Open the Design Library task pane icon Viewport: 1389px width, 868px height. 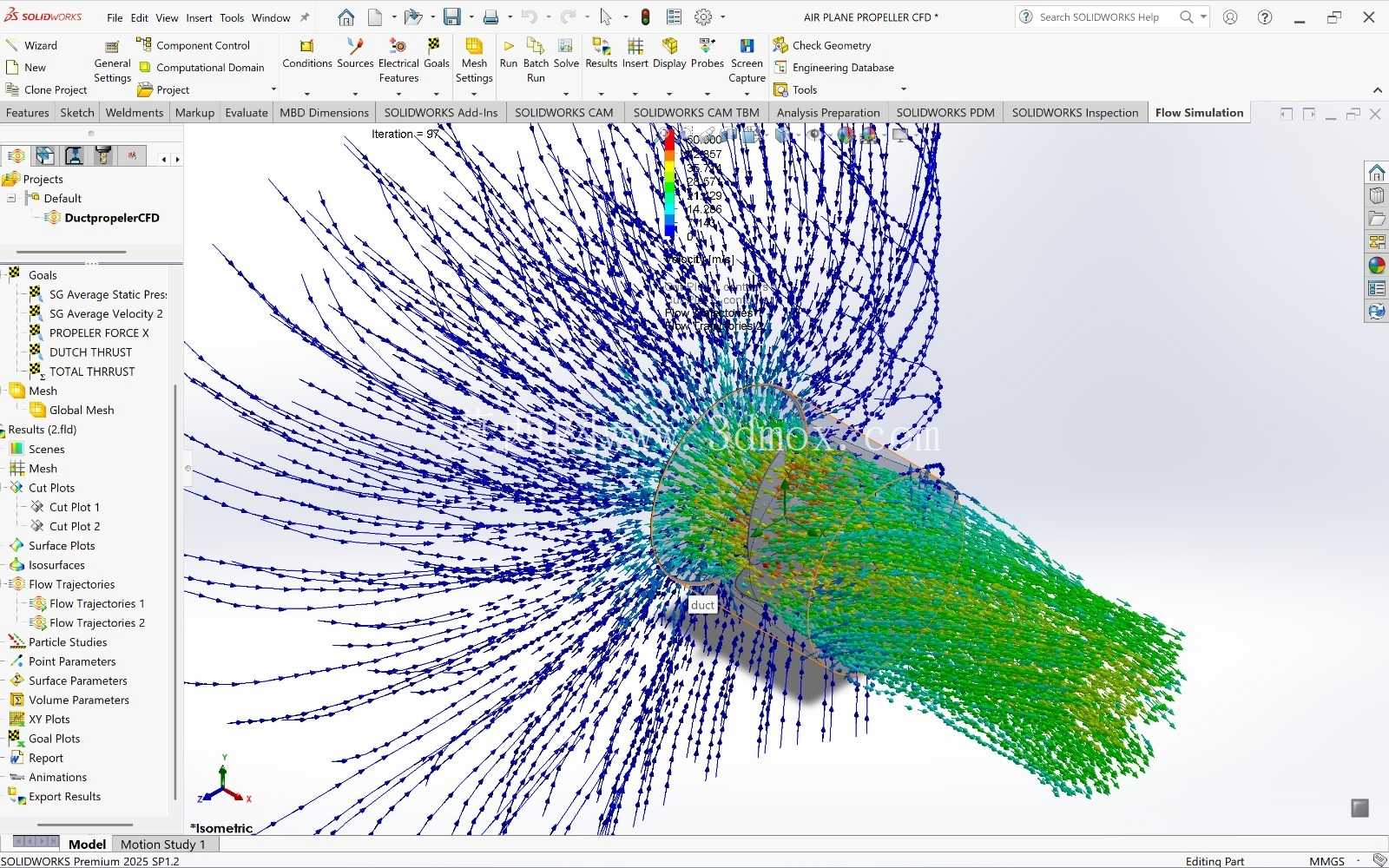pyautogui.click(x=1377, y=196)
